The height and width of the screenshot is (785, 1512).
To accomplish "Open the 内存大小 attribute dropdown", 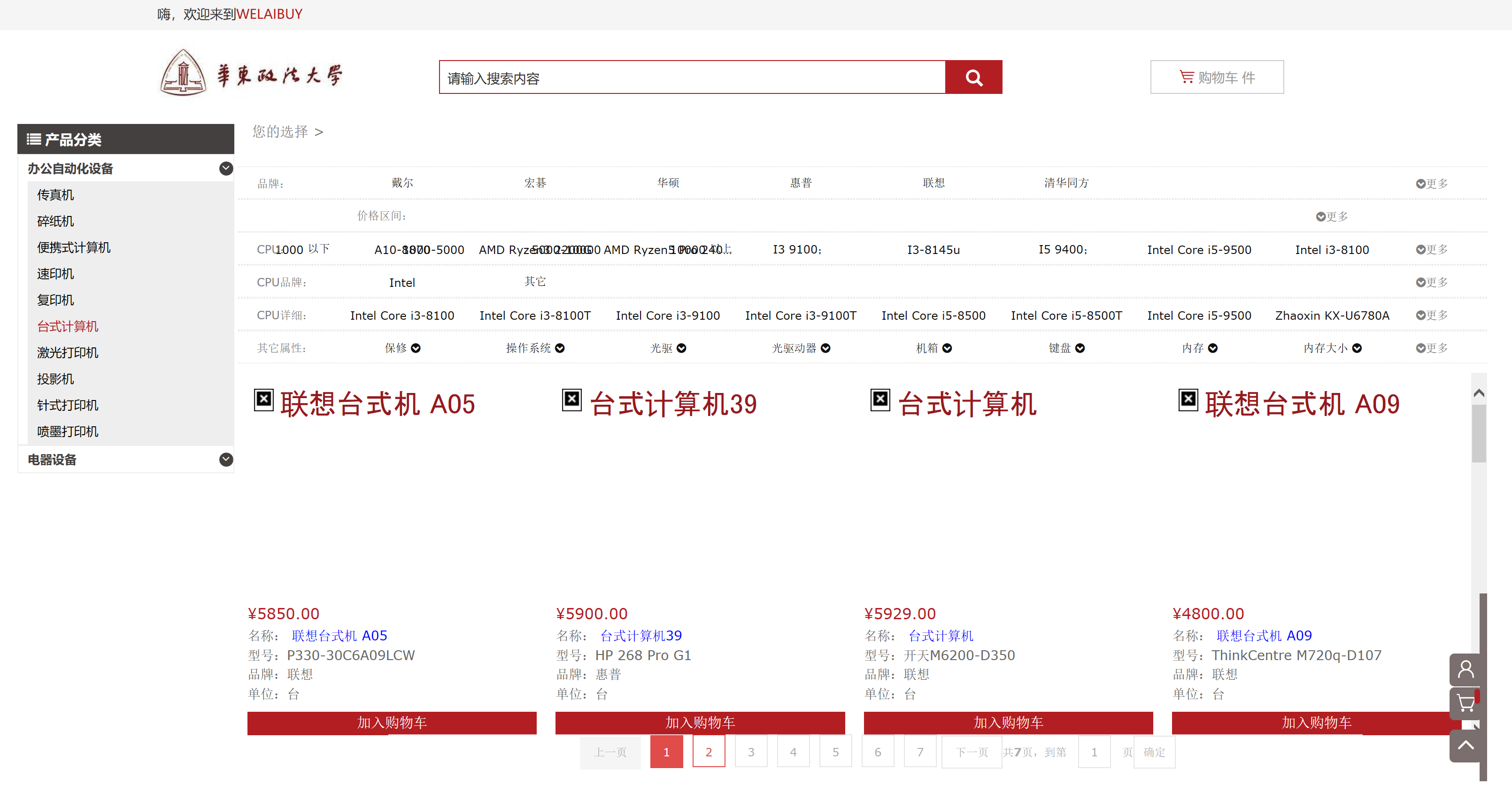I will (x=1332, y=348).
